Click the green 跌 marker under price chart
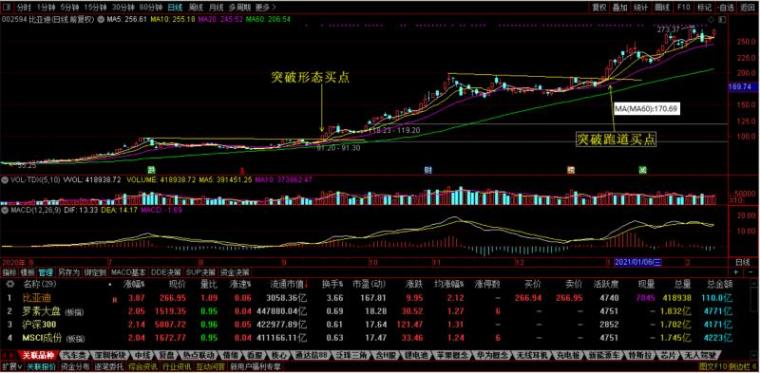760x373 pixels. (x=152, y=170)
